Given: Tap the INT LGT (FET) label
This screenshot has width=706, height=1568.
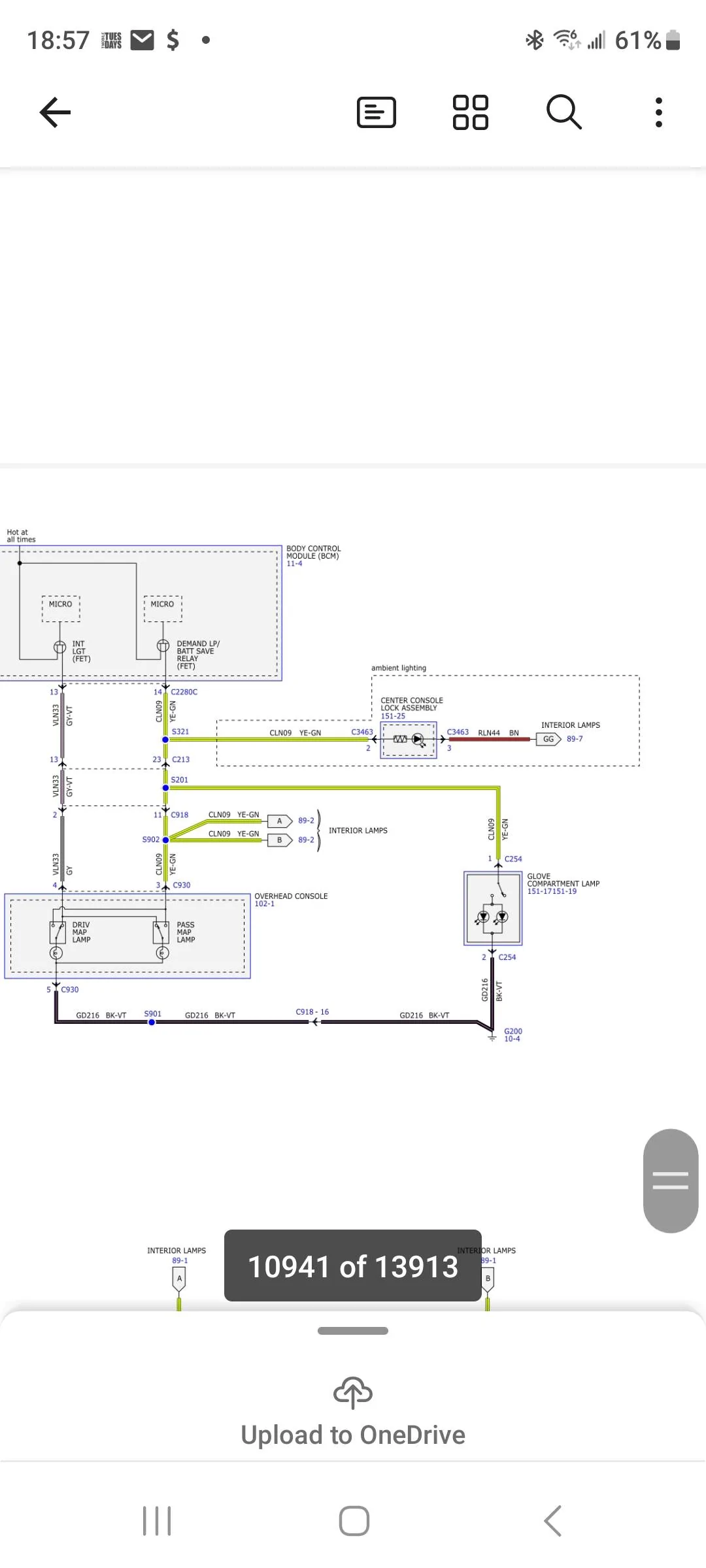Looking at the screenshot, I should (x=81, y=651).
